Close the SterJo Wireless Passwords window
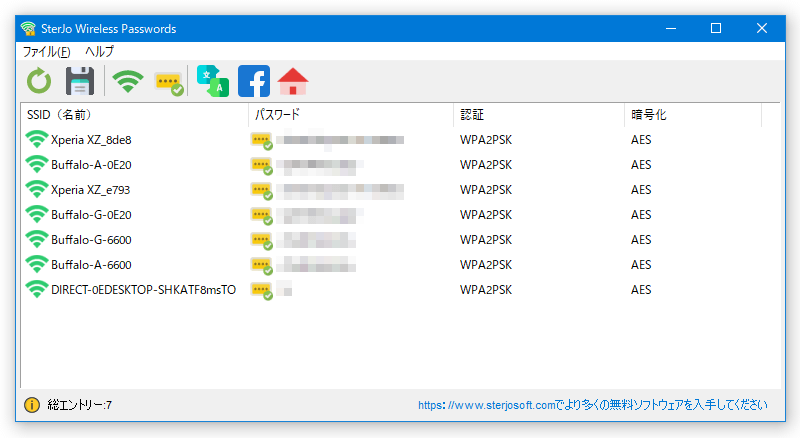The width and height of the screenshot is (800, 438). [x=762, y=29]
